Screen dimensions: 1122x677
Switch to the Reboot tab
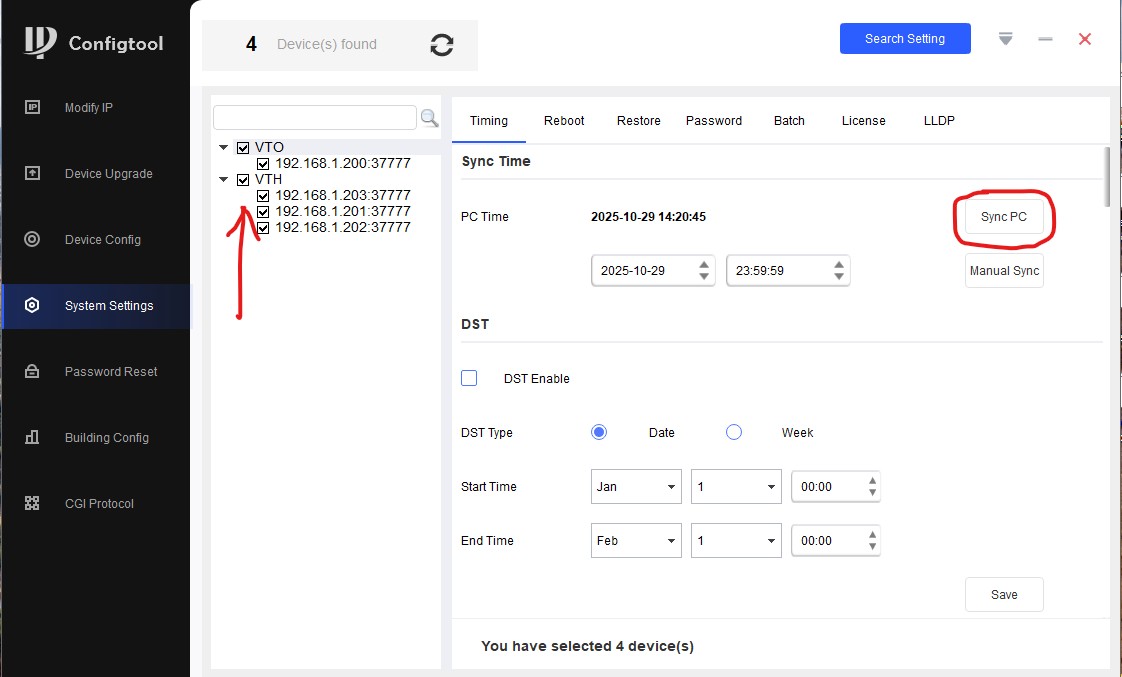pyautogui.click(x=564, y=121)
